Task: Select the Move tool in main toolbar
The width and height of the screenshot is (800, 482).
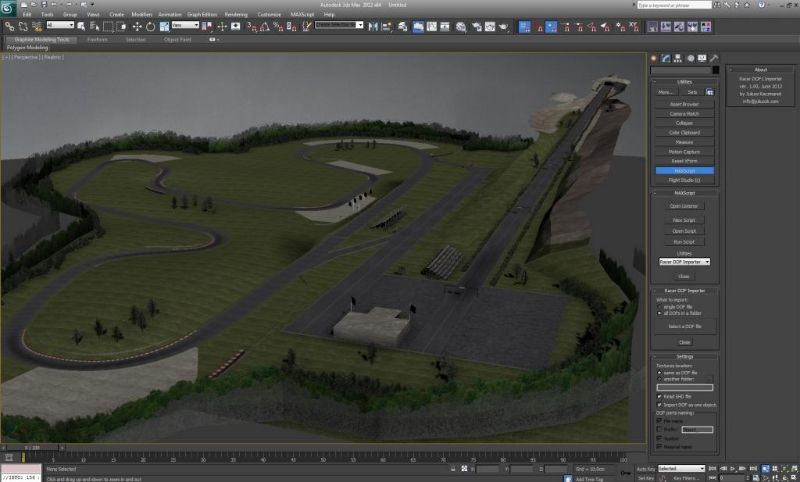Action: [137, 26]
